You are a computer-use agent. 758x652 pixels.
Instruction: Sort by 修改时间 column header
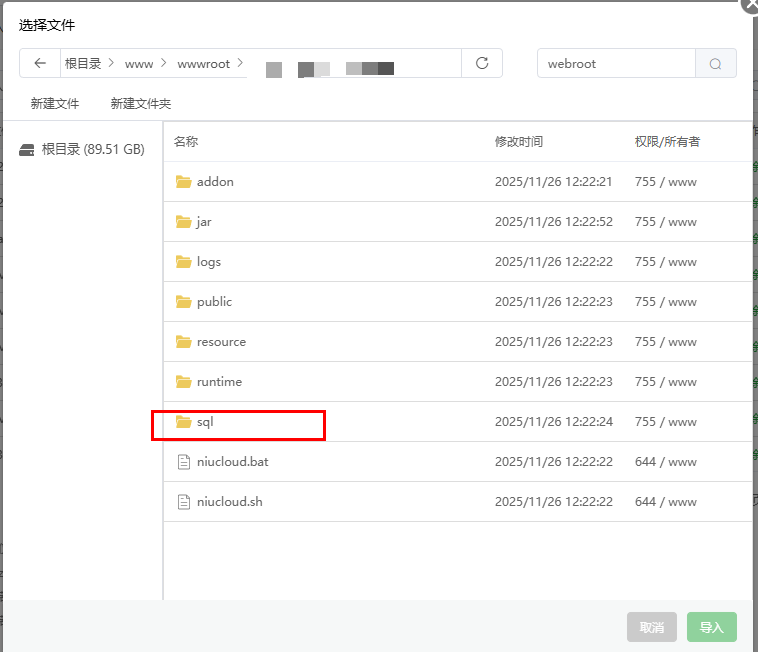tap(519, 142)
